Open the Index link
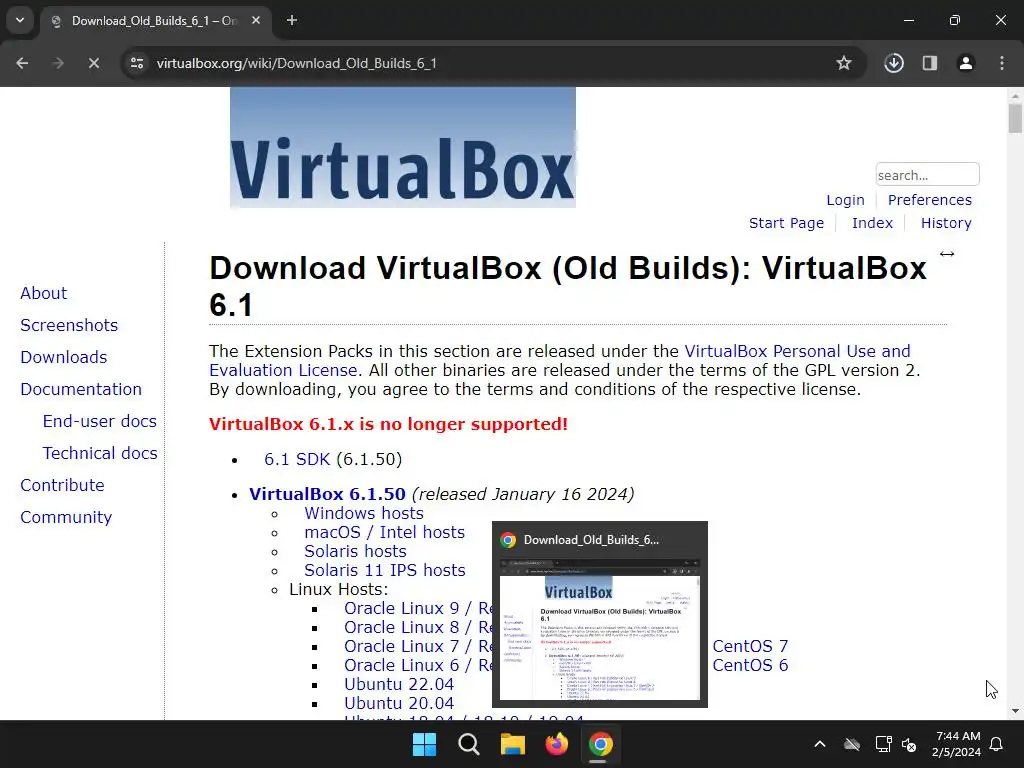This screenshot has width=1024, height=768. pyautogui.click(x=872, y=223)
